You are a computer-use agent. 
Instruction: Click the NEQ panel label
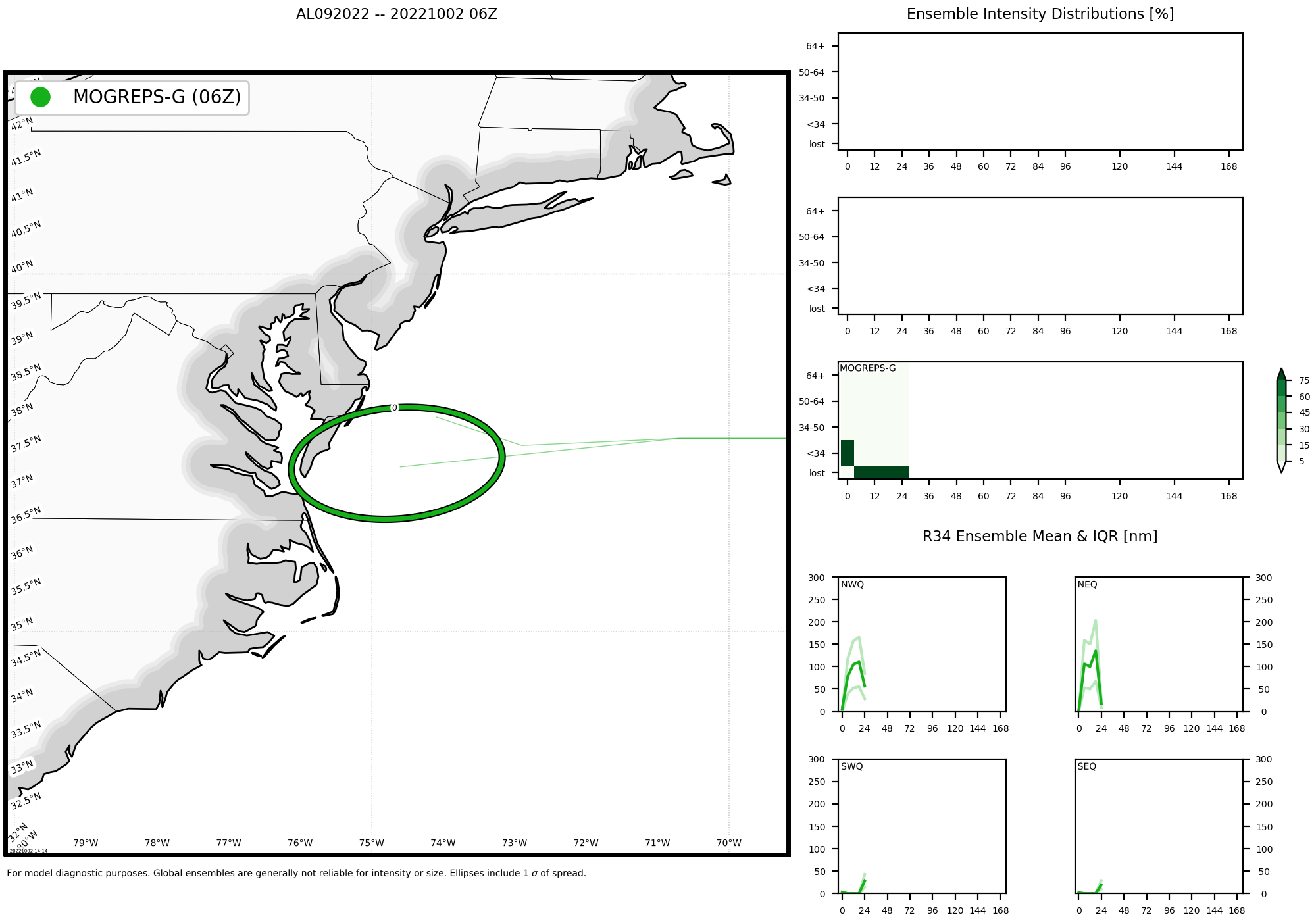(x=1088, y=584)
